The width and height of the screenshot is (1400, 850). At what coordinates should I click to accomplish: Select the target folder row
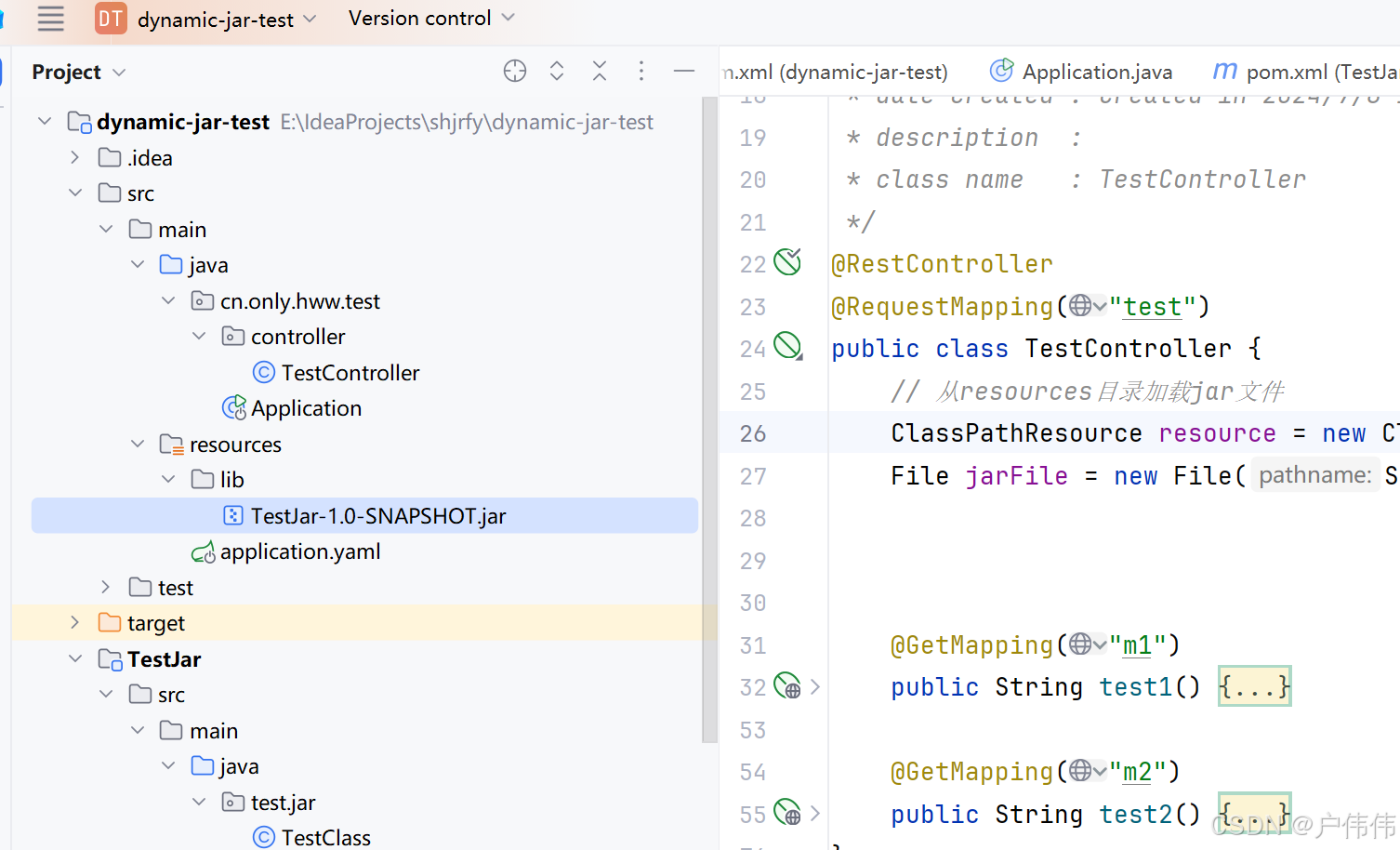[x=364, y=623]
